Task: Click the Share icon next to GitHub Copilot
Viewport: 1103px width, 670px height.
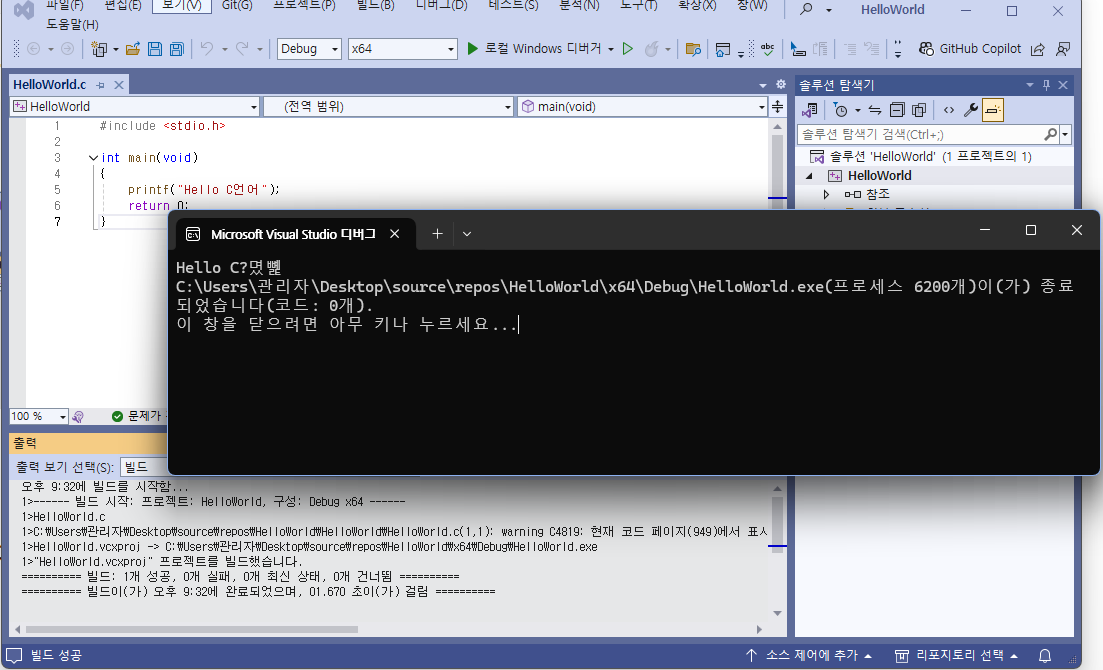Action: click(x=1038, y=49)
